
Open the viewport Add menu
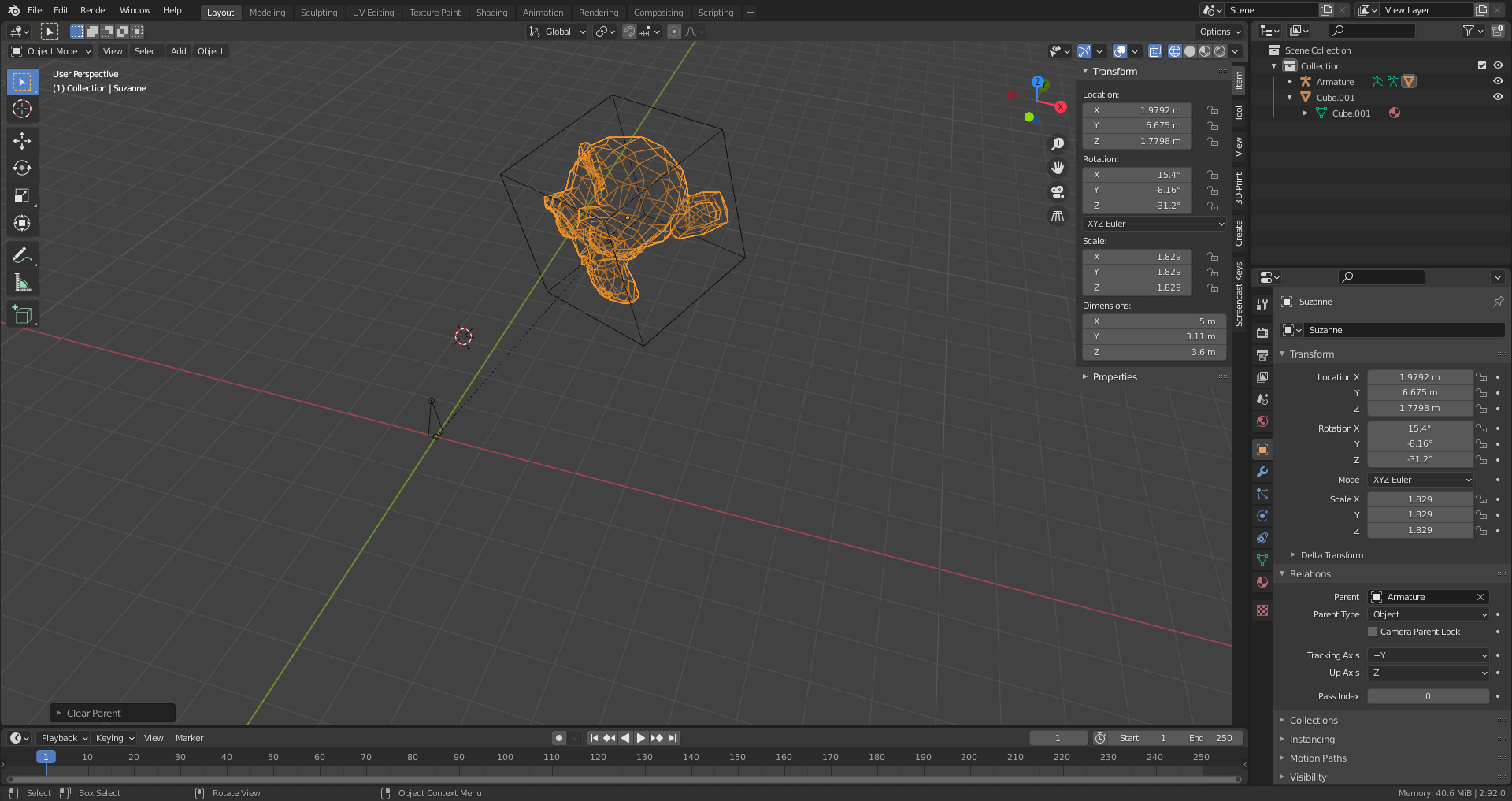coord(179,51)
